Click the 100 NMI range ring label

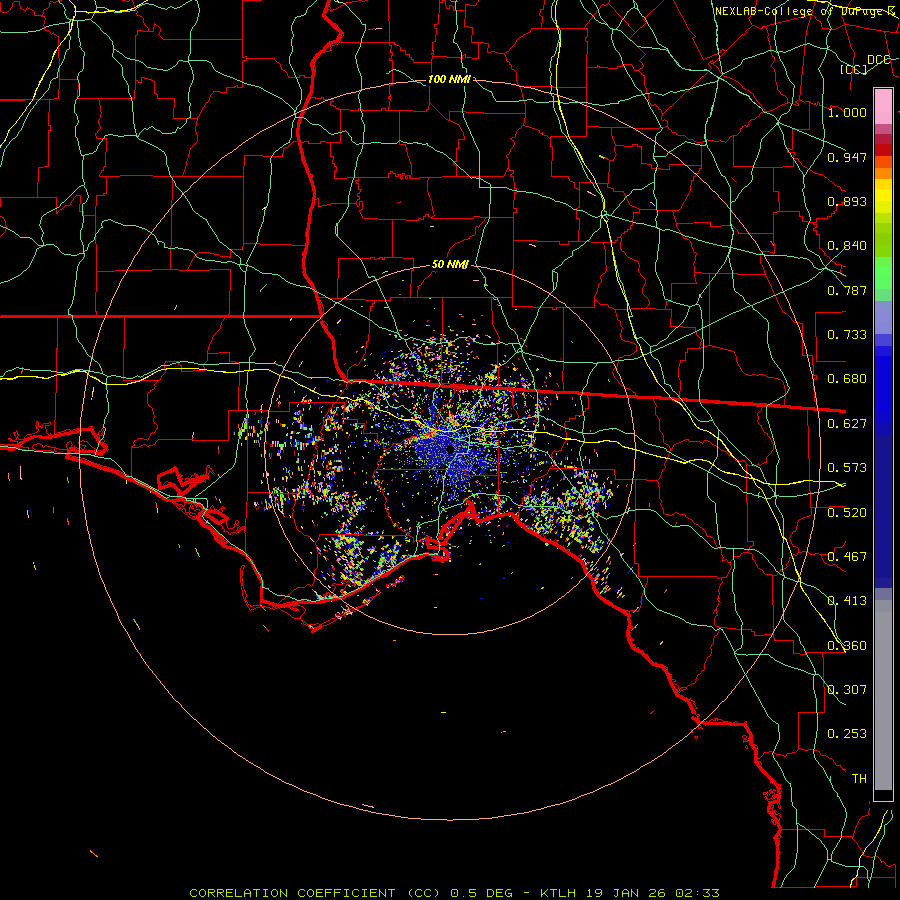pyautogui.click(x=449, y=79)
